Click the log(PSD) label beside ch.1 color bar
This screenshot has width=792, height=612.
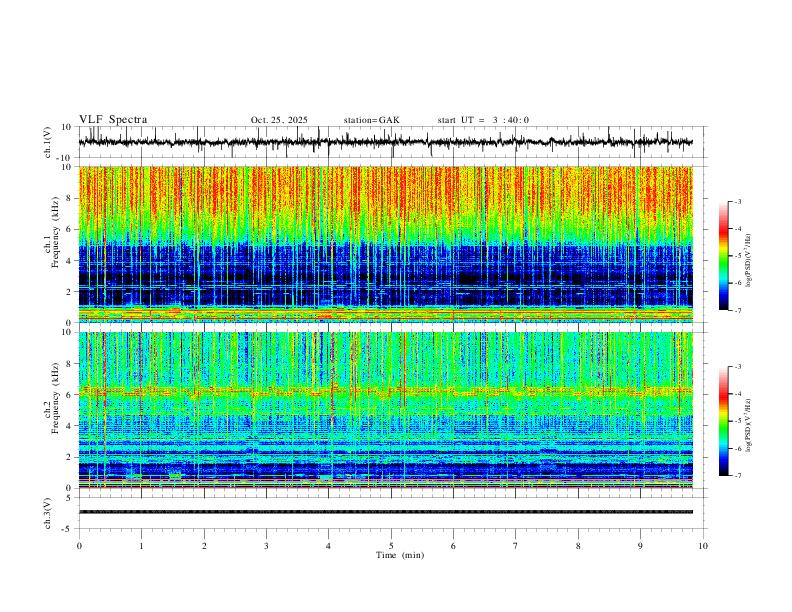tap(748, 261)
